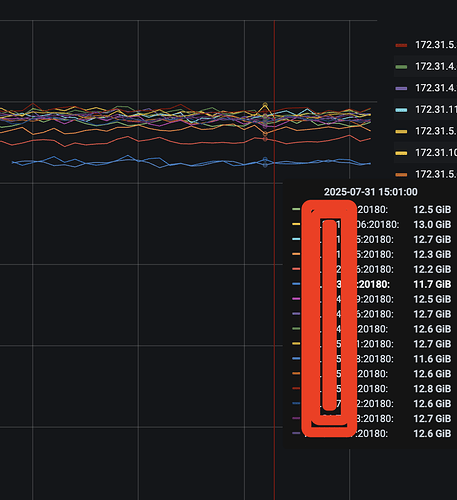457x500 pixels.
Task: Click the red series point on the crosshair
Action: pos(265,139)
